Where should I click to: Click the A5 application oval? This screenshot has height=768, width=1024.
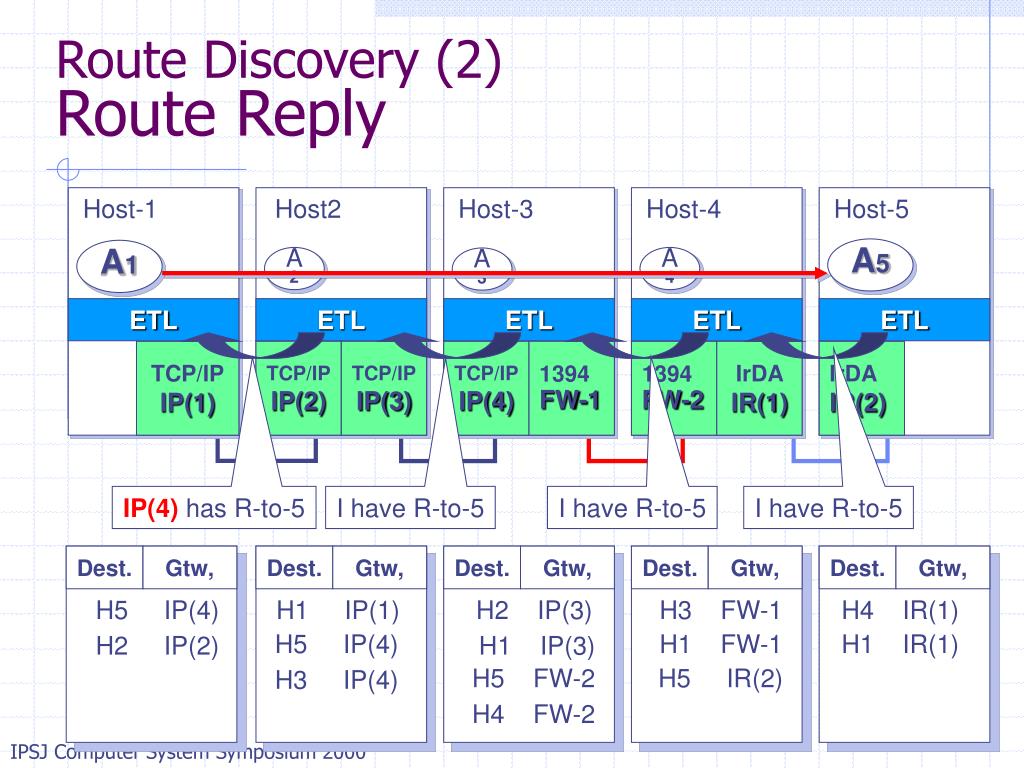[870, 264]
